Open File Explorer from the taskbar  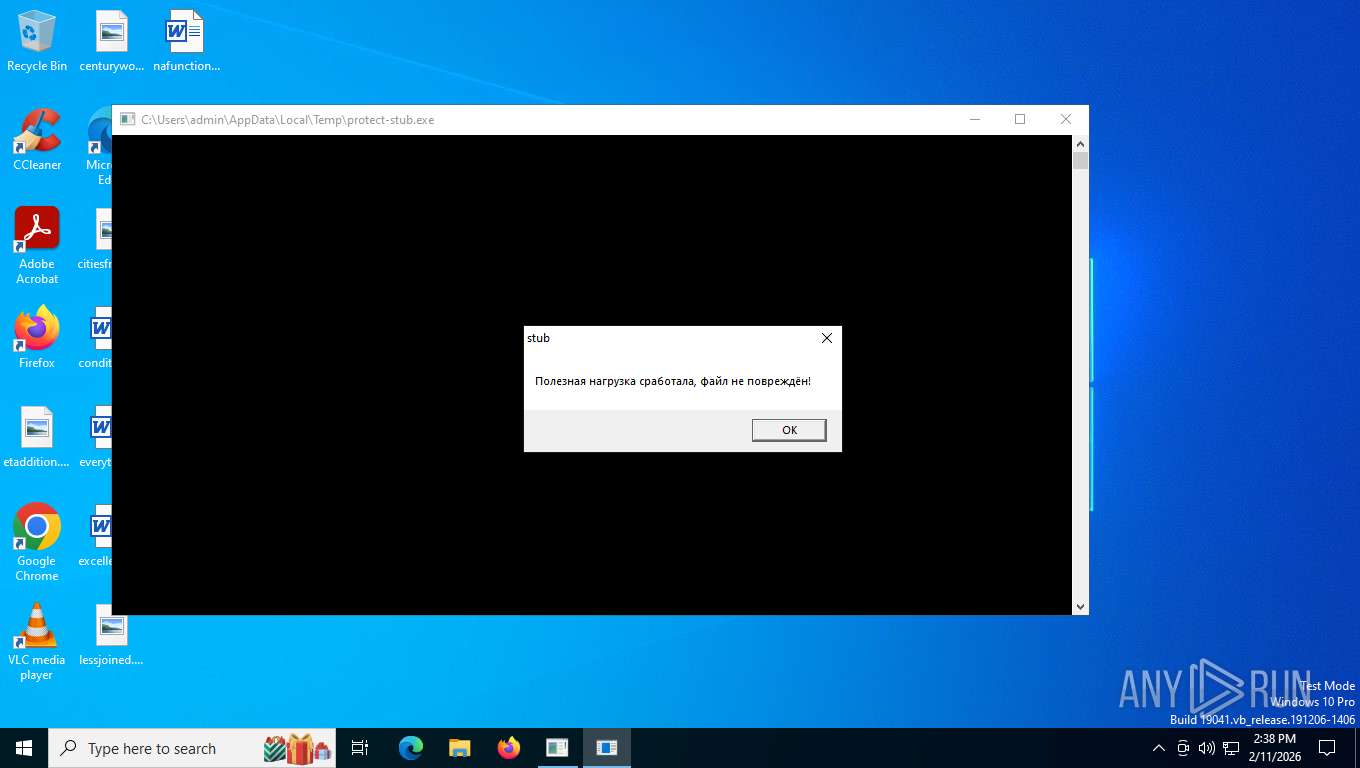point(460,748)
